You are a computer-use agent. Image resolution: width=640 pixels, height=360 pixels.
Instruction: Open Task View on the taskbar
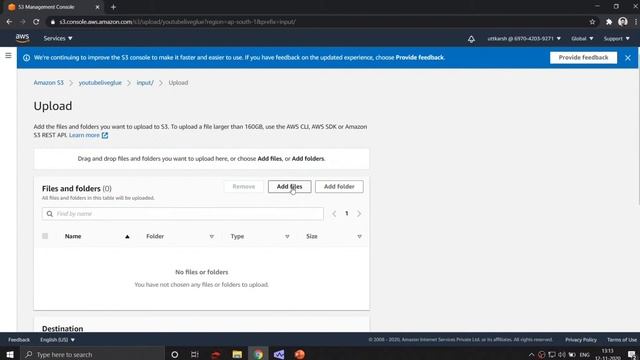pos(195,354)
